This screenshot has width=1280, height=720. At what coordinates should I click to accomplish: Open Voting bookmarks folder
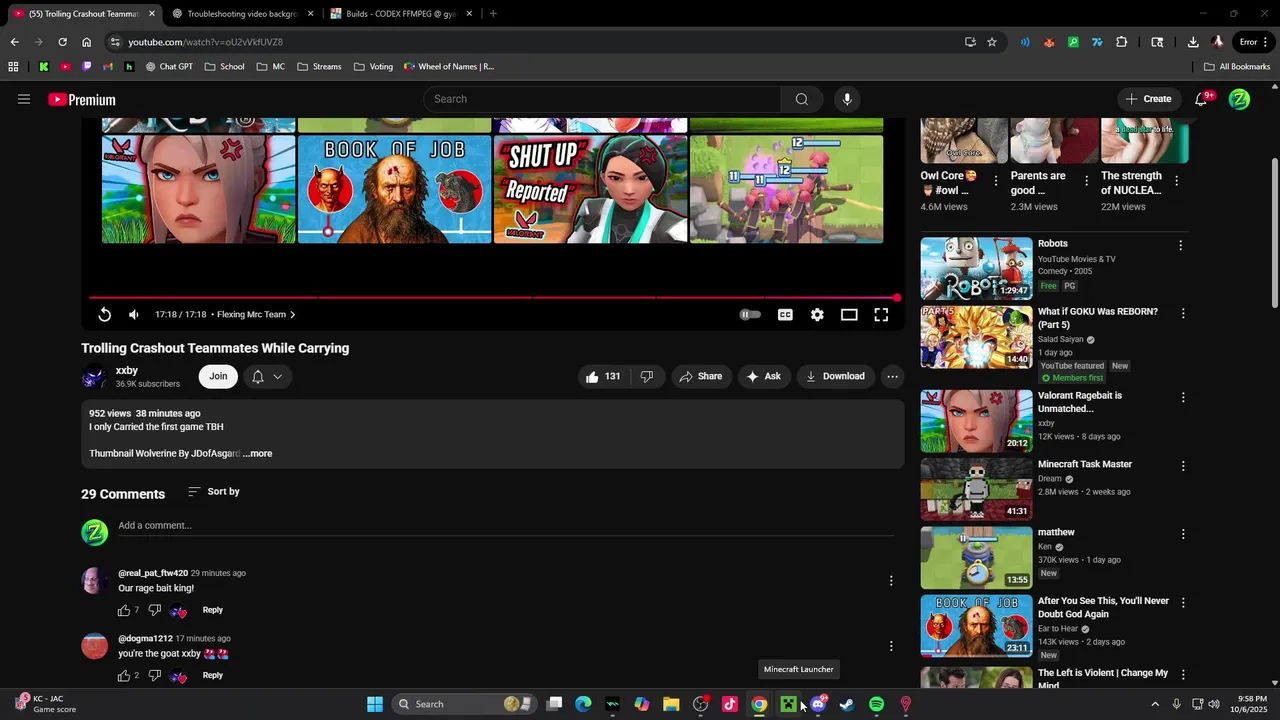coord(373,67)
